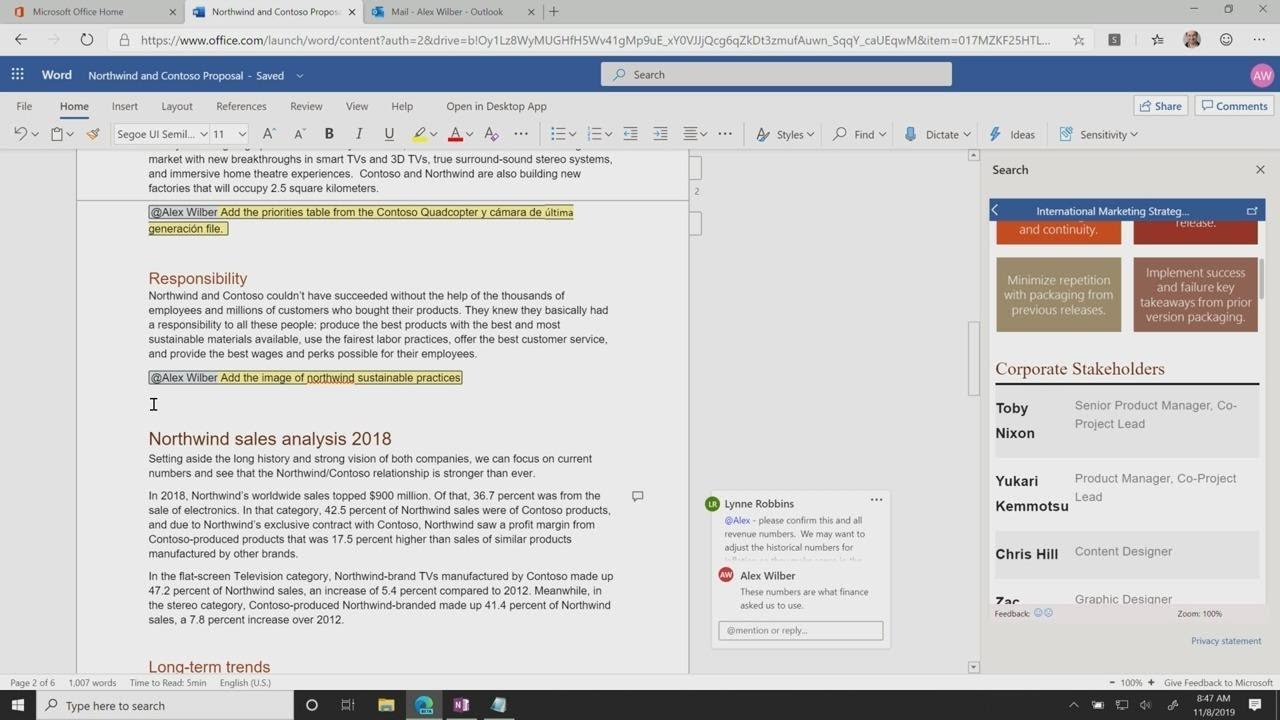Open OneNote from the taskbar
This screenshot has height=720, width=1280.
coord(461,705)
